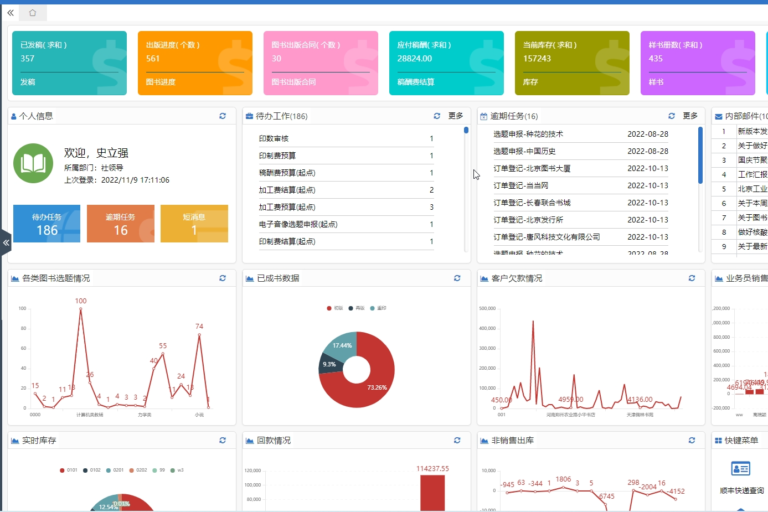This screenshot has width=768, height=512.
Task: Collapse tabs with double-chevron at top left
Action: [x=10, y=13]
